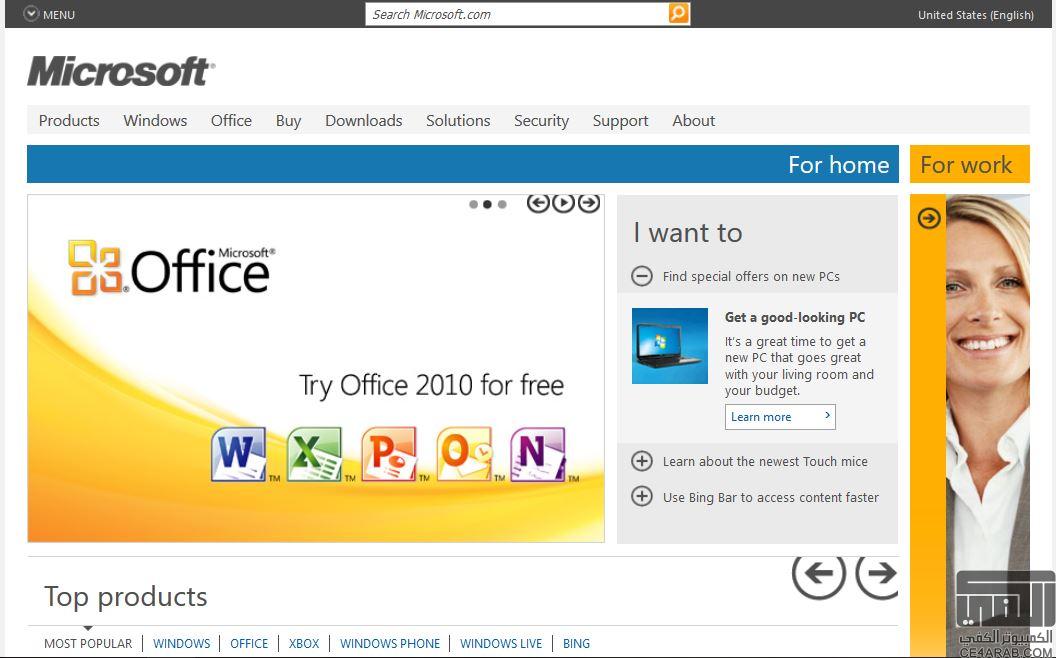
Task: Click the Outlook icon in the banner
Action: click(x=465, y=455)
